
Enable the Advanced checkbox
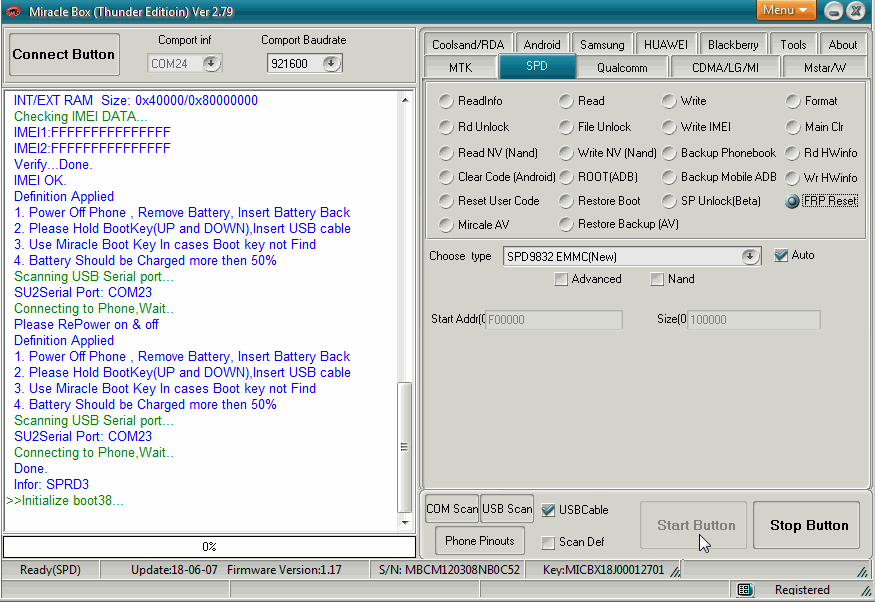click(561, 279)
